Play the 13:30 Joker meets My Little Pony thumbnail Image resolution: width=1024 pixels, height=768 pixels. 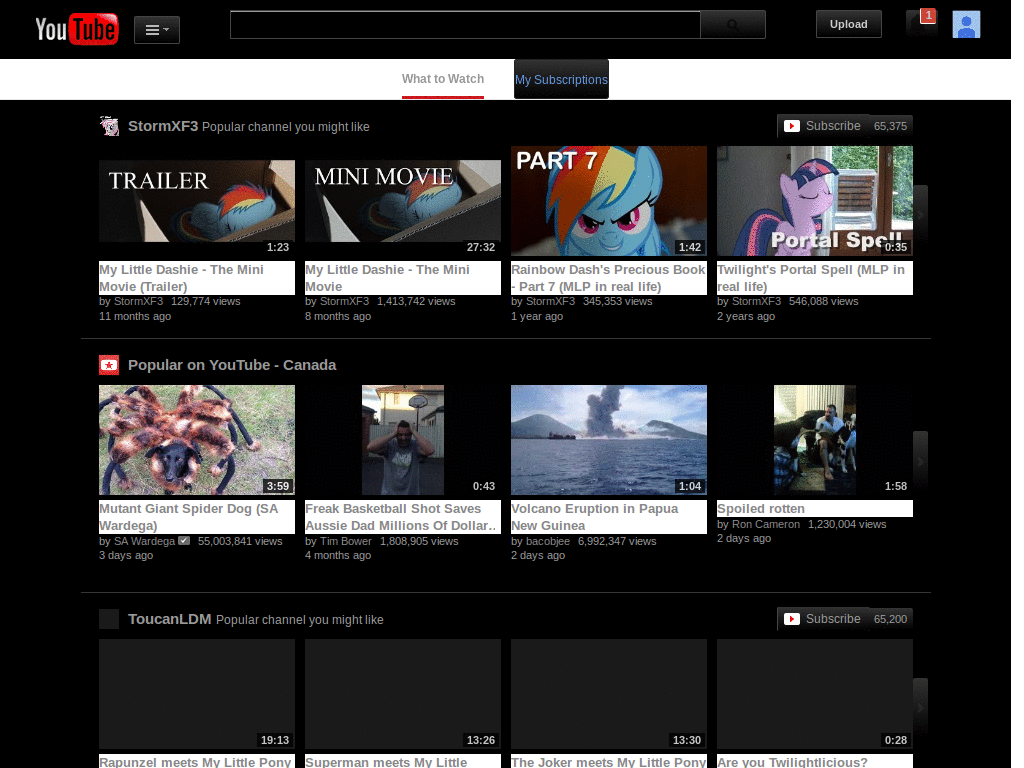(x=609, y=694)
